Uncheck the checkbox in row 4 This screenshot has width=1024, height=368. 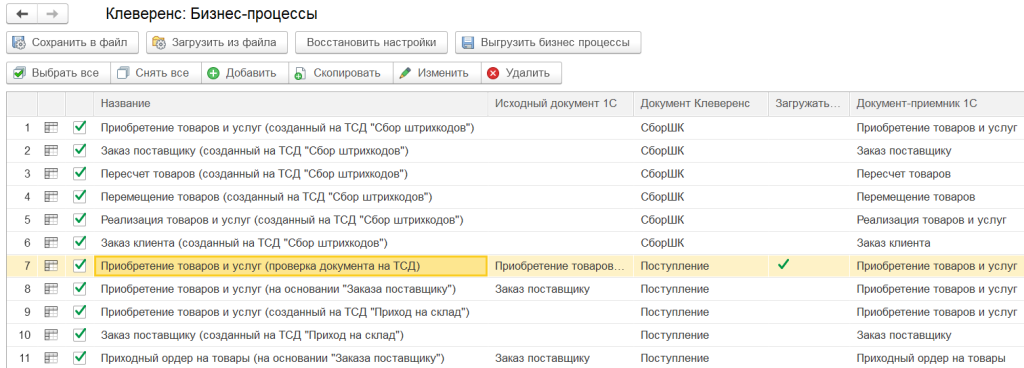80,196
